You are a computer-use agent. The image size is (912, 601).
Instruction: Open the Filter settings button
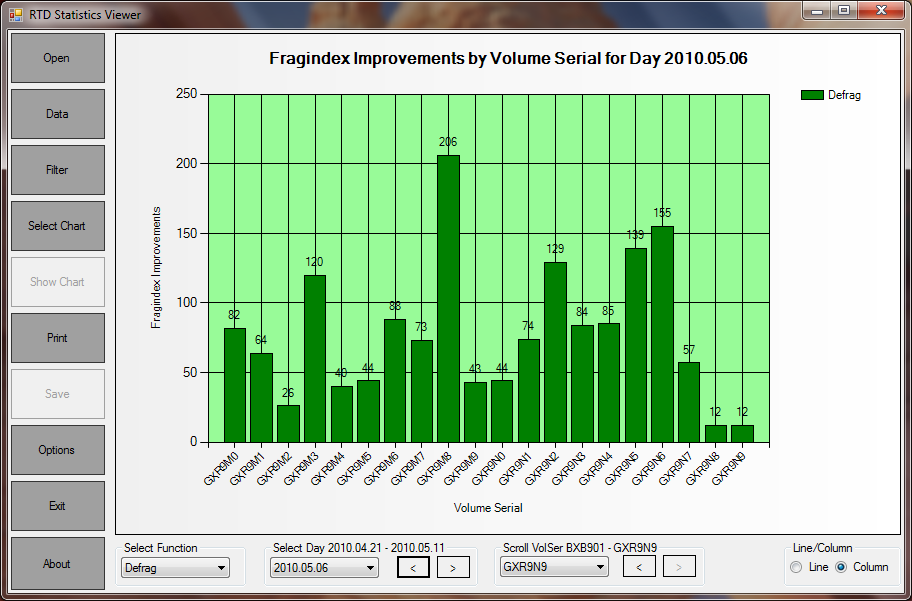click(57, 170)
